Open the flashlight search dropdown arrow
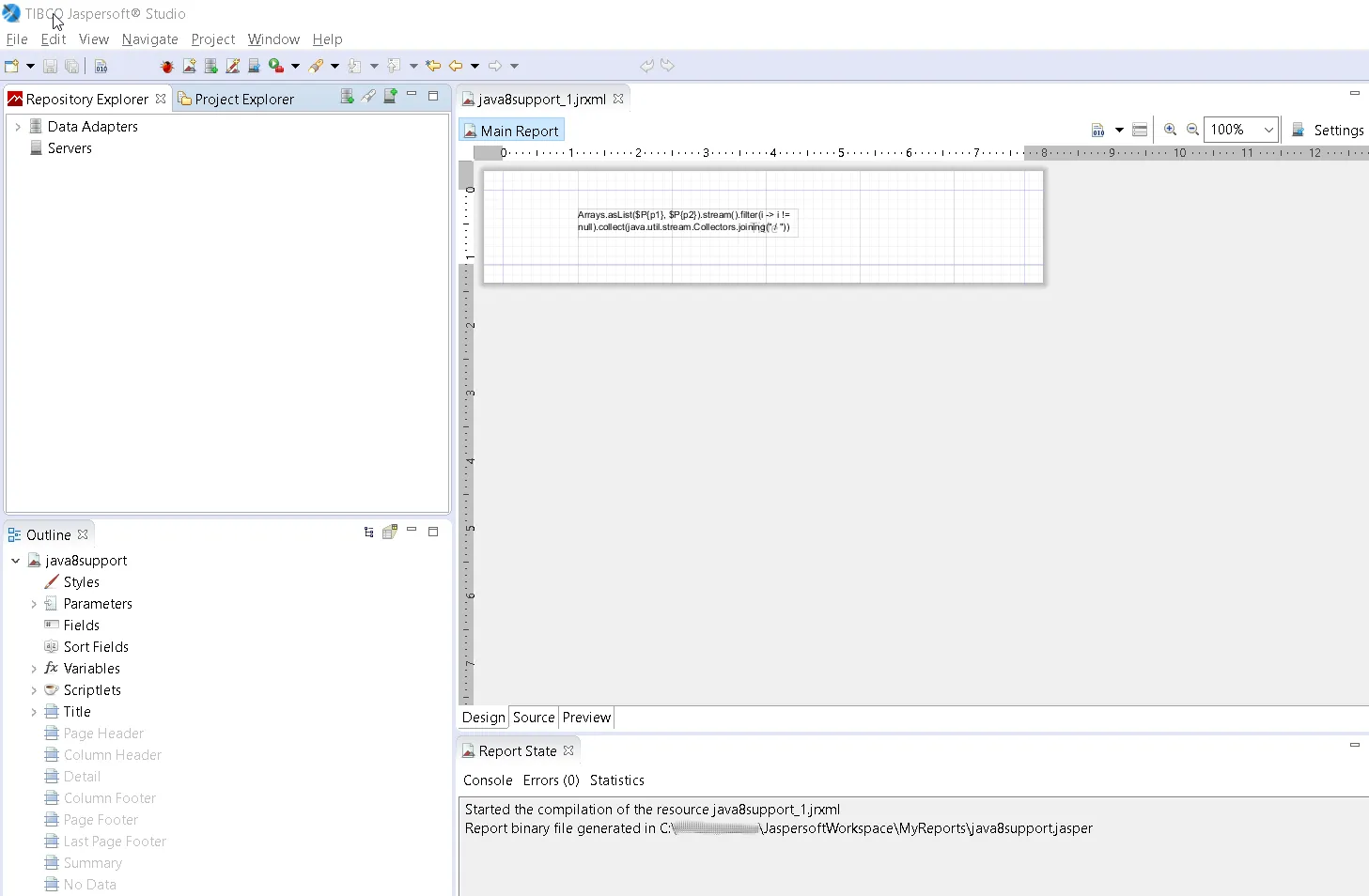 pyautogui.click(x=334, y=66)
